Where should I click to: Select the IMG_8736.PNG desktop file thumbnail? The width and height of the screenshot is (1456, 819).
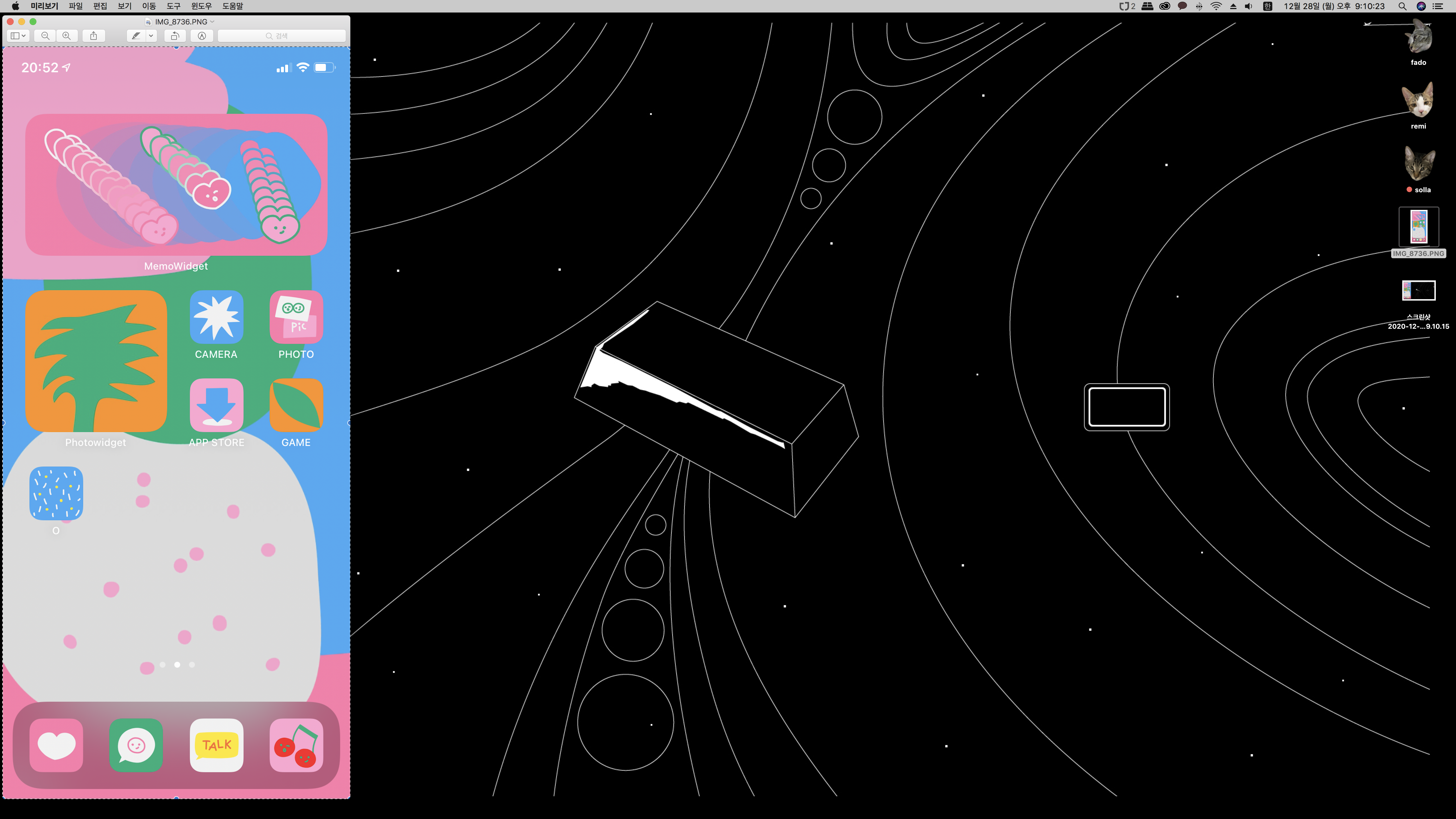[1418, 227]
